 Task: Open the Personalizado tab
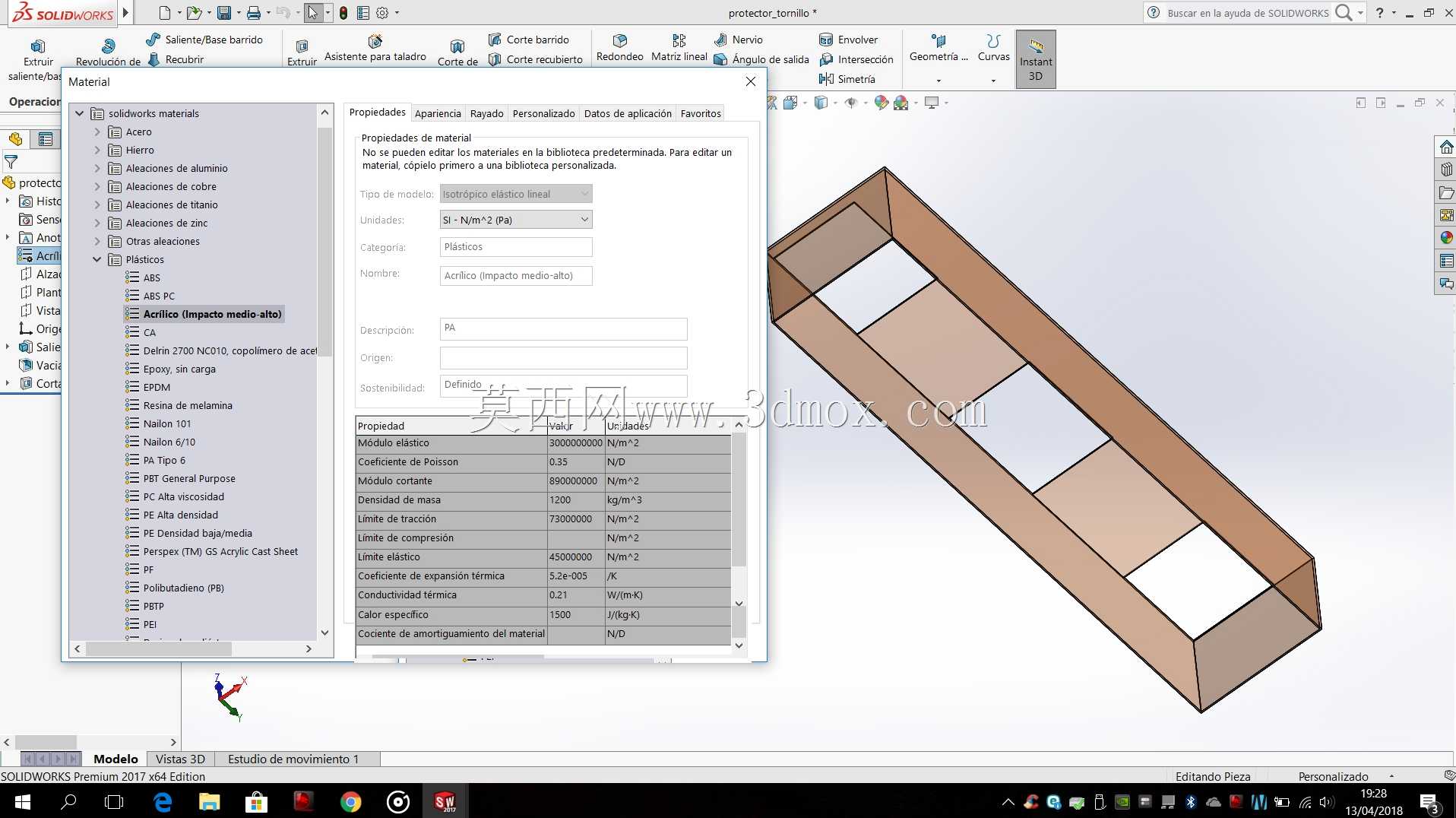click(543, 113)
